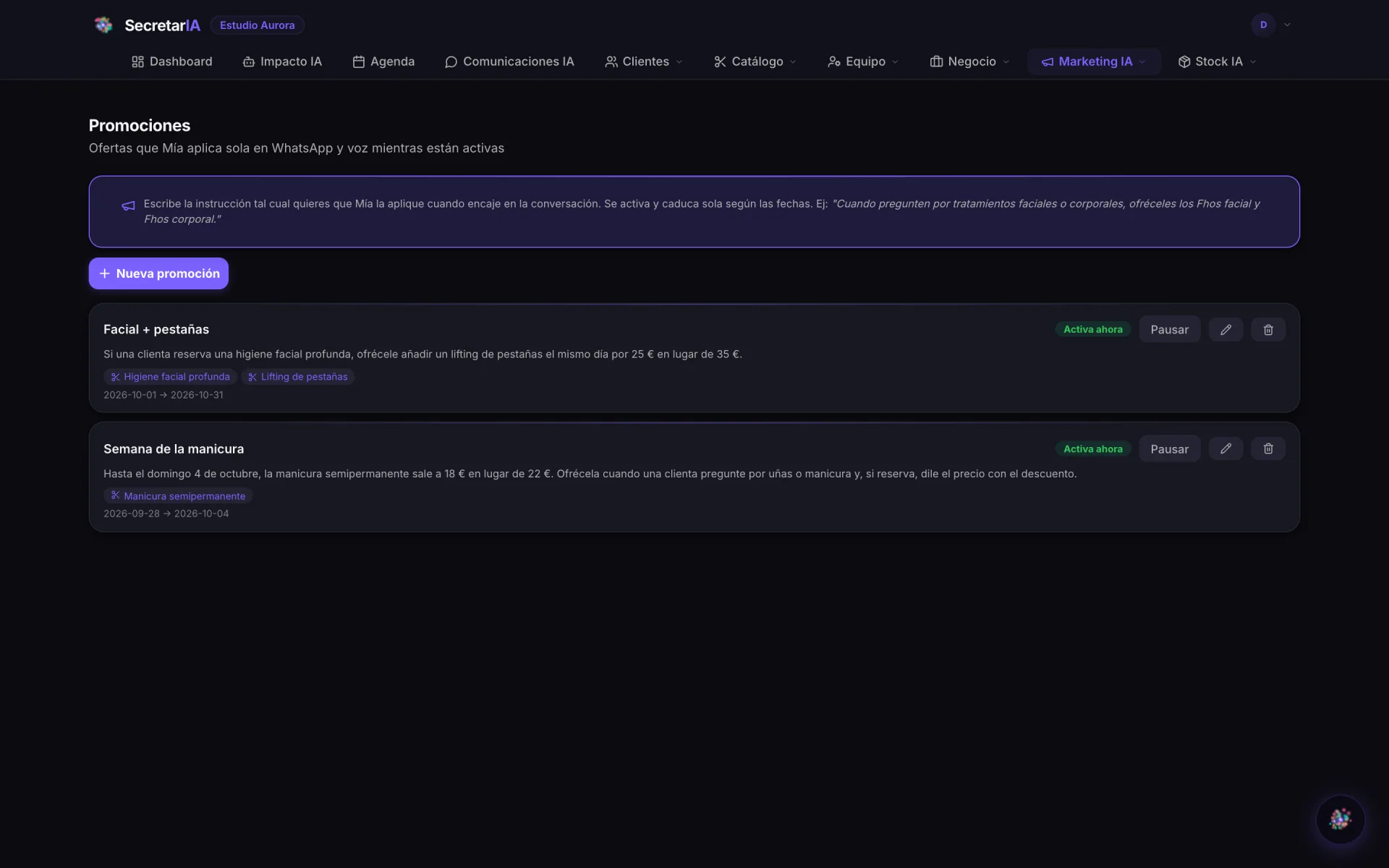Open the Stock IA dropdown
1389x868 pixels.
tap(1217, 61)
